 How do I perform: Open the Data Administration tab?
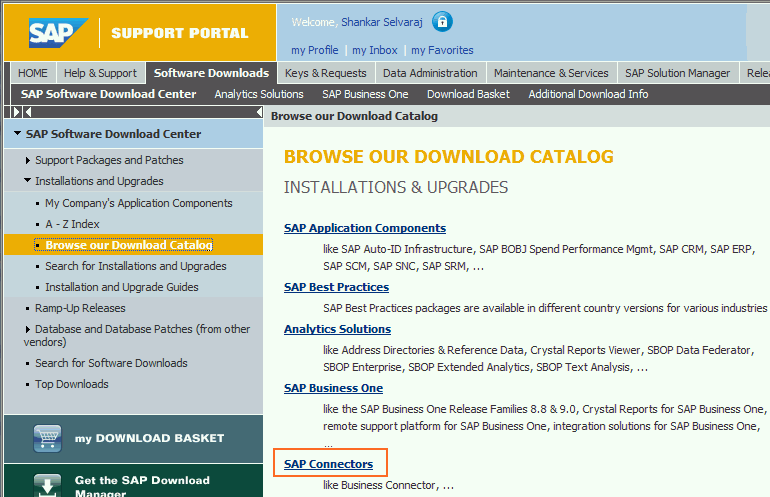430,73
